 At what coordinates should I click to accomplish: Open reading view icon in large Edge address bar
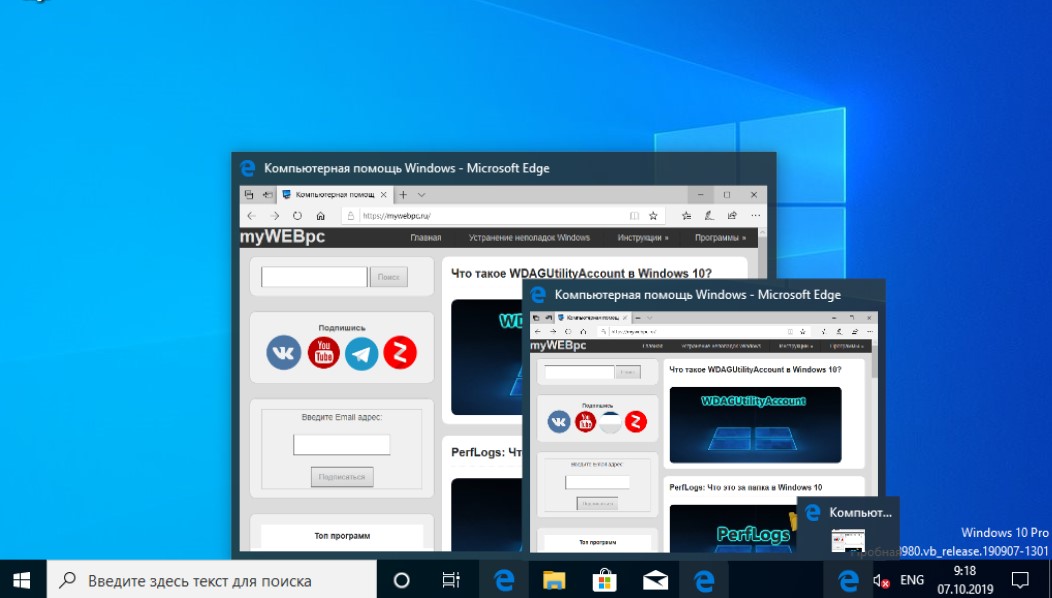(x=634, y=215)
